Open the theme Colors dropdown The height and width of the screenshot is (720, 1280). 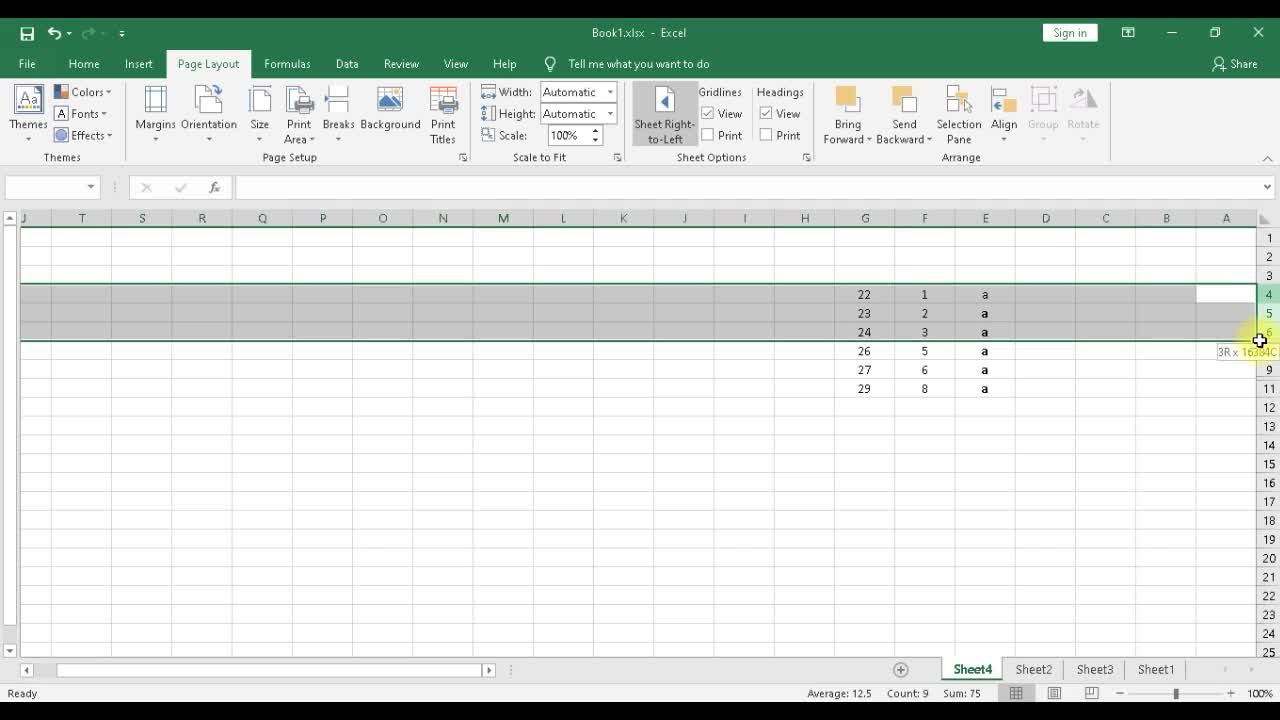pos(83,92)
